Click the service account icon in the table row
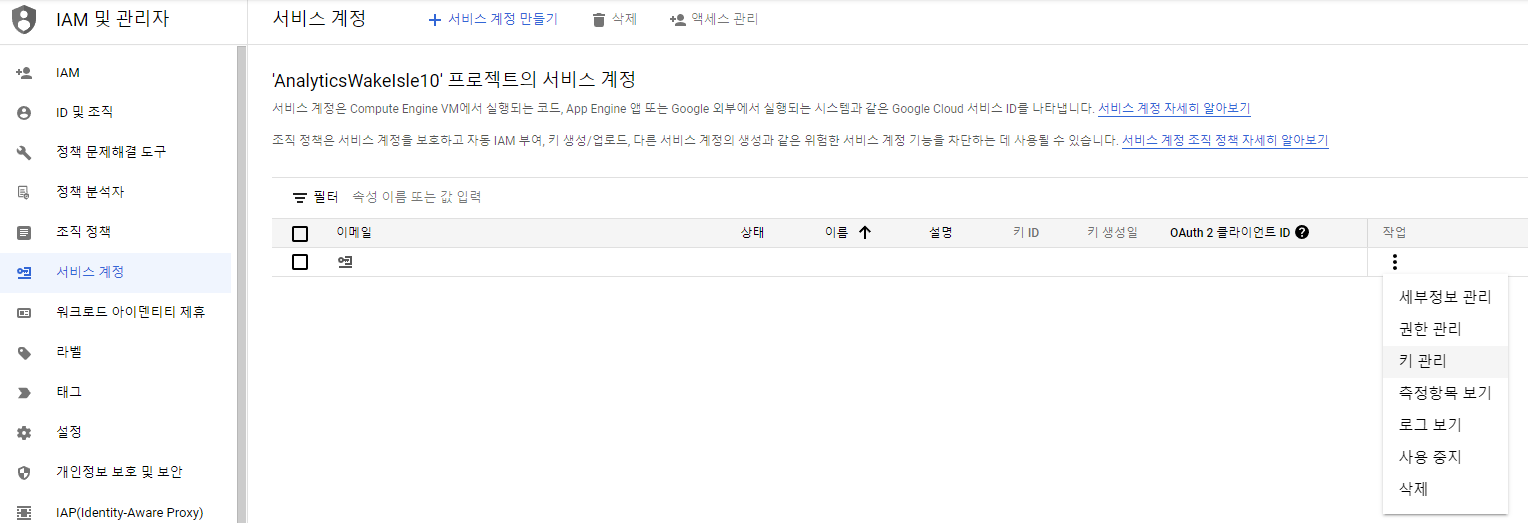The image size is (1528, 523). pyautogui.click(x=345, y=262)
